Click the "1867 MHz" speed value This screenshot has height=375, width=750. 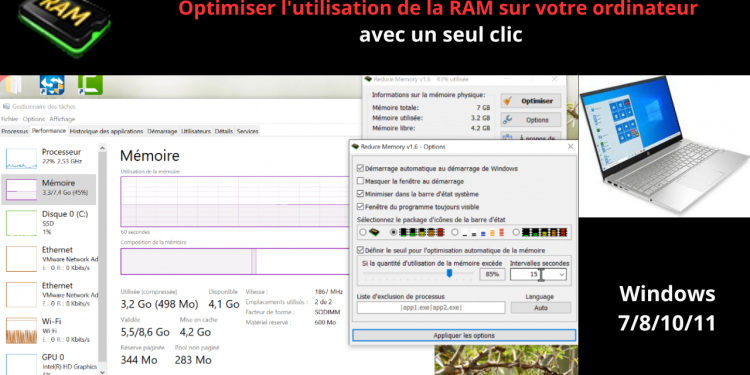(x=329, y=292)
